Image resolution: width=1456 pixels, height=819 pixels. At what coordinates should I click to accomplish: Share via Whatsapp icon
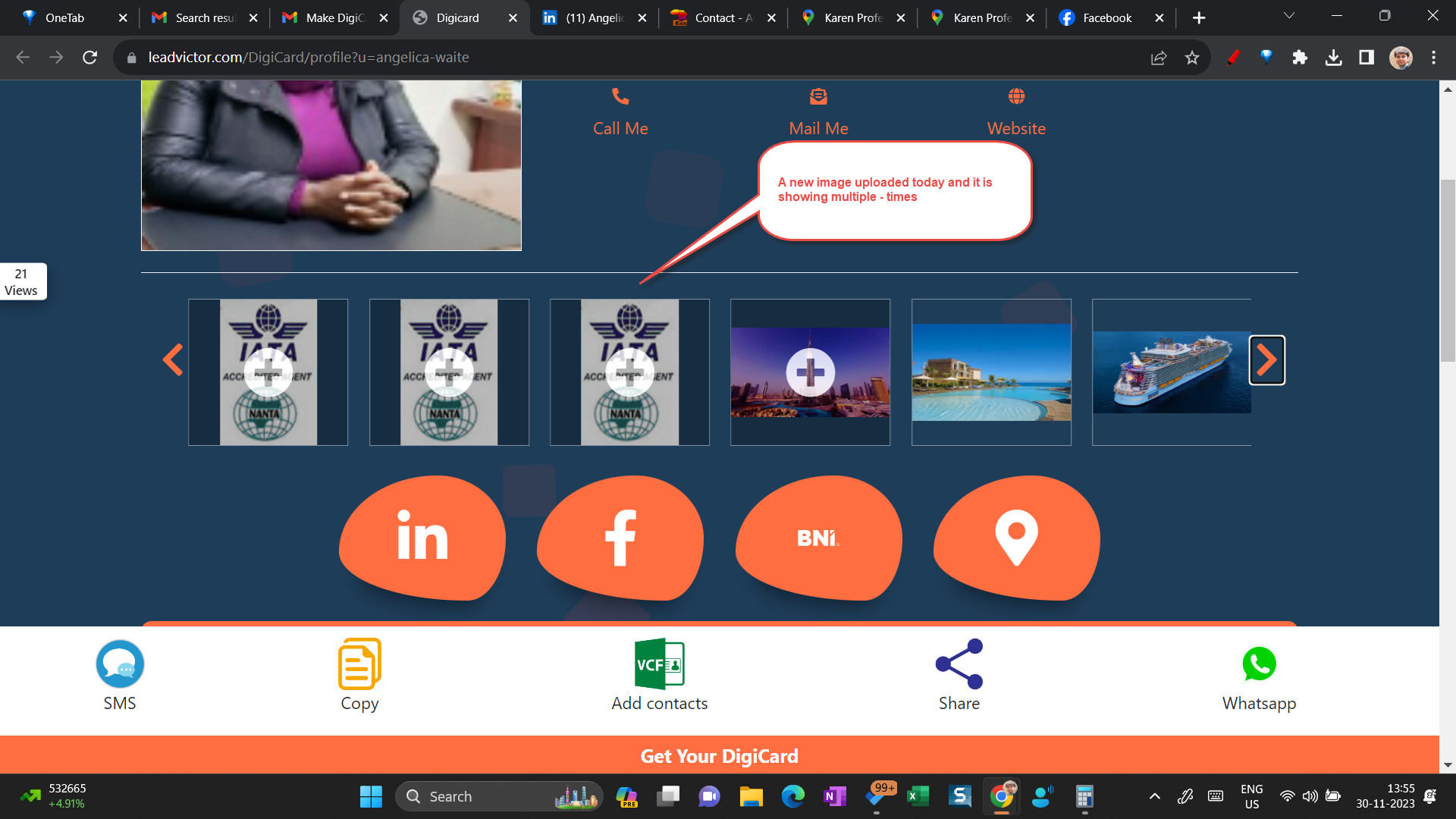pos(1259,664)
